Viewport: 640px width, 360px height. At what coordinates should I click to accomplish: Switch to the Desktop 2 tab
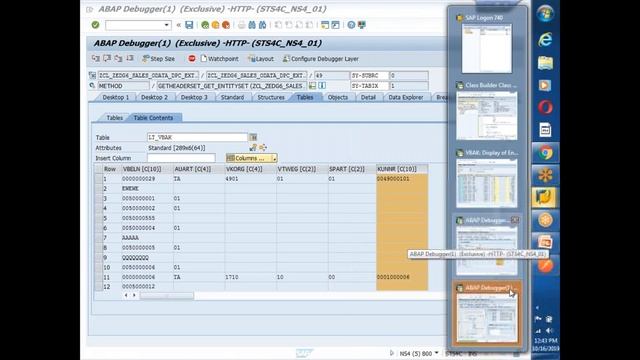tap(154, 97)
